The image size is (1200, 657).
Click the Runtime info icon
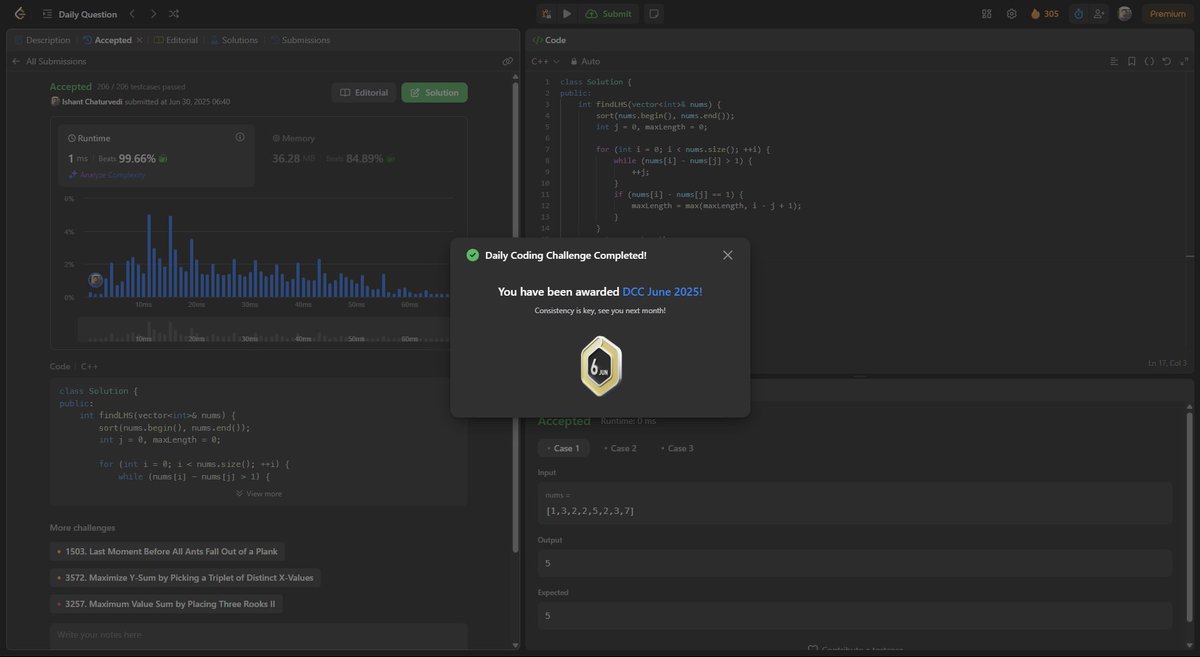tap(240, 137)
